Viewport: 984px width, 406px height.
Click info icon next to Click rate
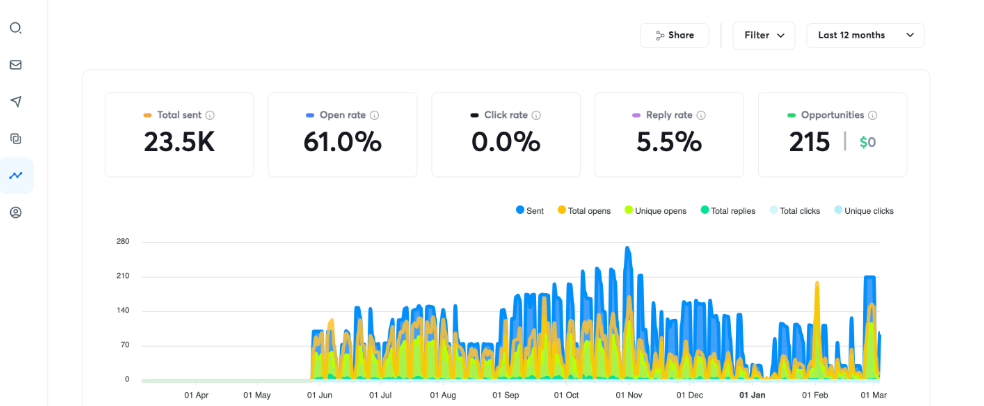pyautogui.click(x=537, y=115)
